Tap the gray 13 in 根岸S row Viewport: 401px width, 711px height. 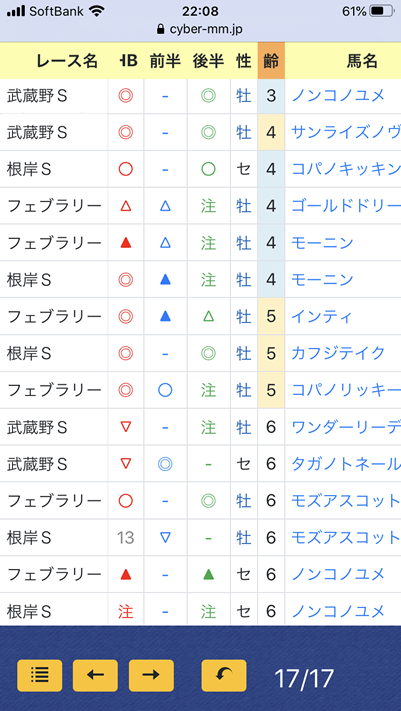[x=125, y=538]
